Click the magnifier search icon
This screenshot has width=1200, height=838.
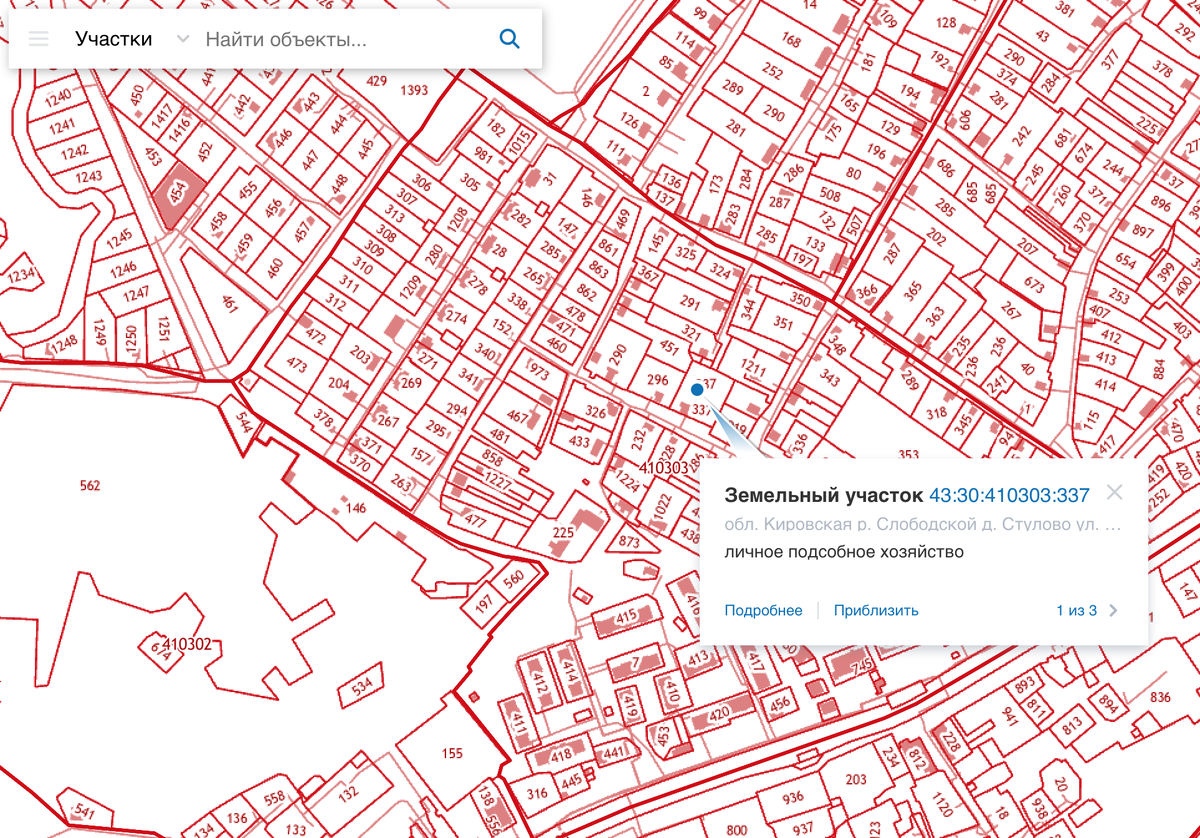coord(509,39)
